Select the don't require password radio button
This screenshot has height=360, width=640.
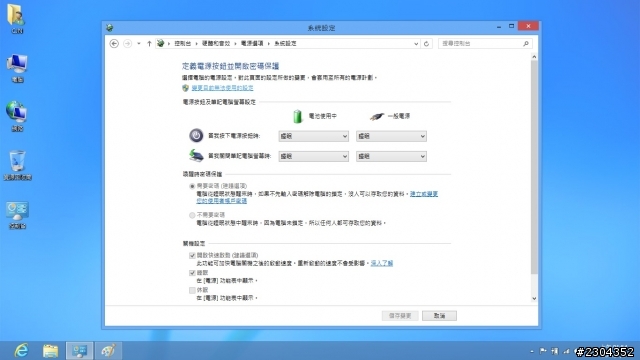click(192, 215)
